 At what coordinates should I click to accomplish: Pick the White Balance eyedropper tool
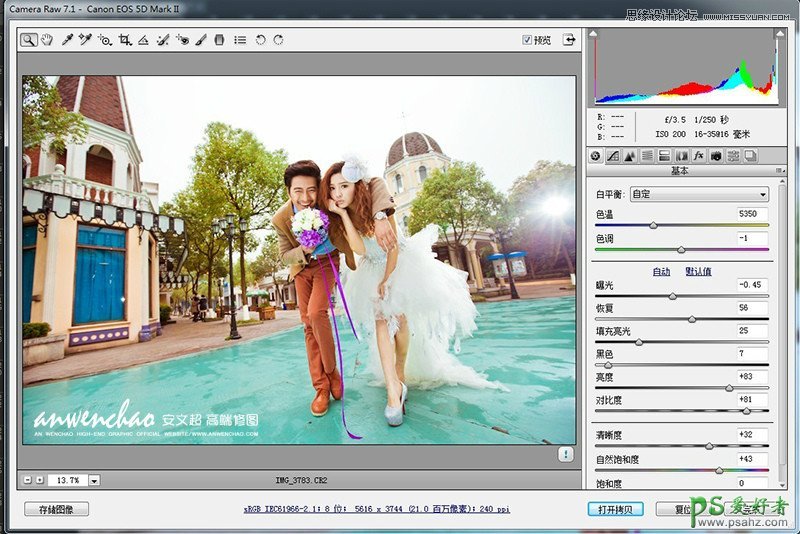[67, 40]
